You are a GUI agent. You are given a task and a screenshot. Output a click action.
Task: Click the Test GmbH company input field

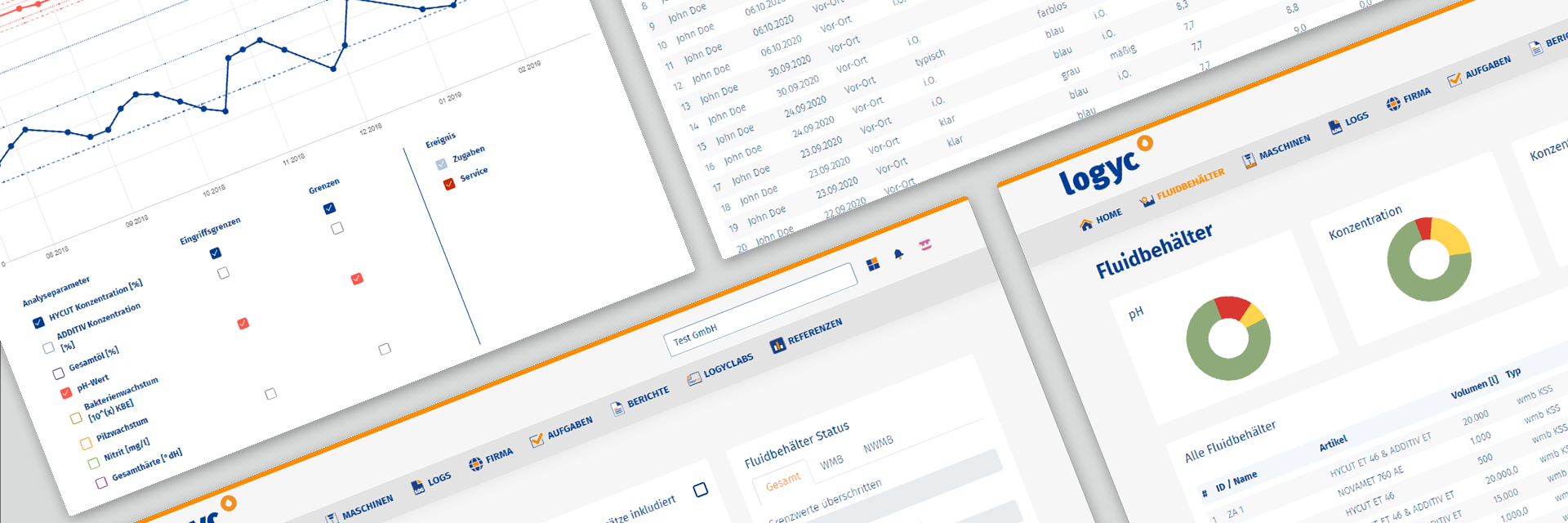click(x=760, y=311)
